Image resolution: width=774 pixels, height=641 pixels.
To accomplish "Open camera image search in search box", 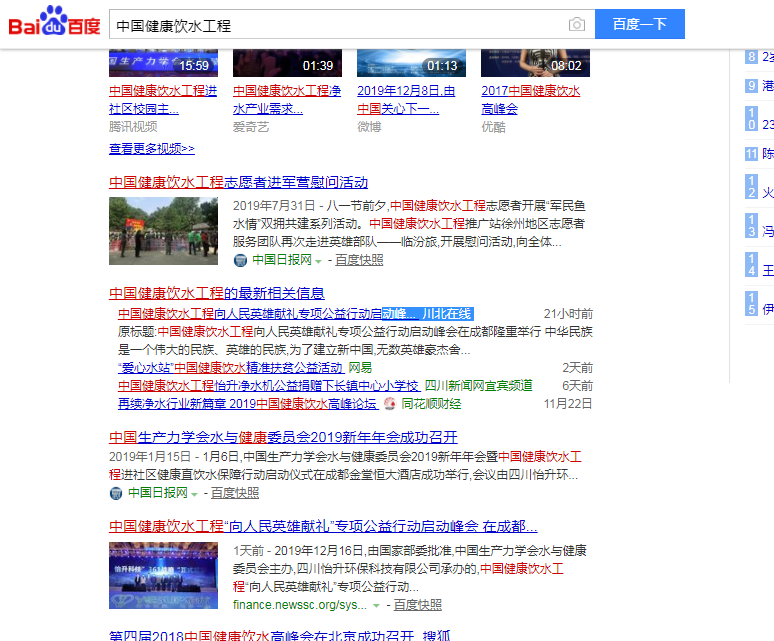I will 576,24.
